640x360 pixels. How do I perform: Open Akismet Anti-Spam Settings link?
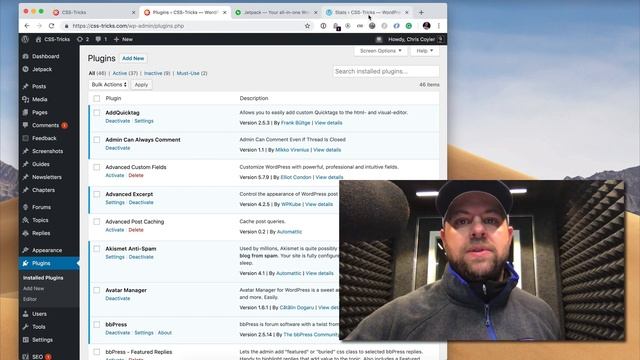(115, 257)
